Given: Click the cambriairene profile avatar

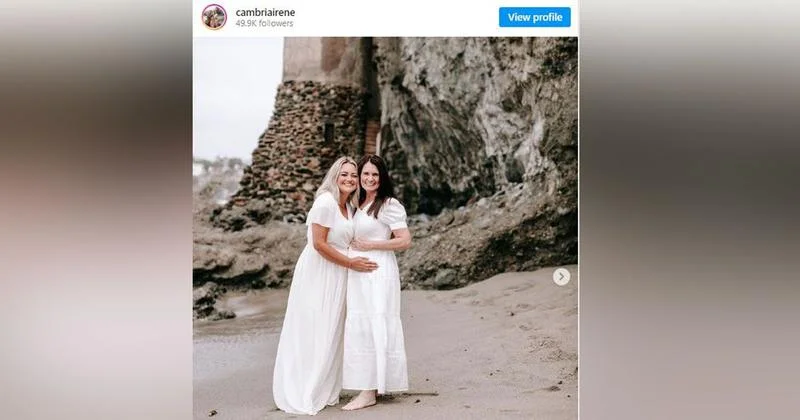Looking at the screenshot, I should point(214,17).
